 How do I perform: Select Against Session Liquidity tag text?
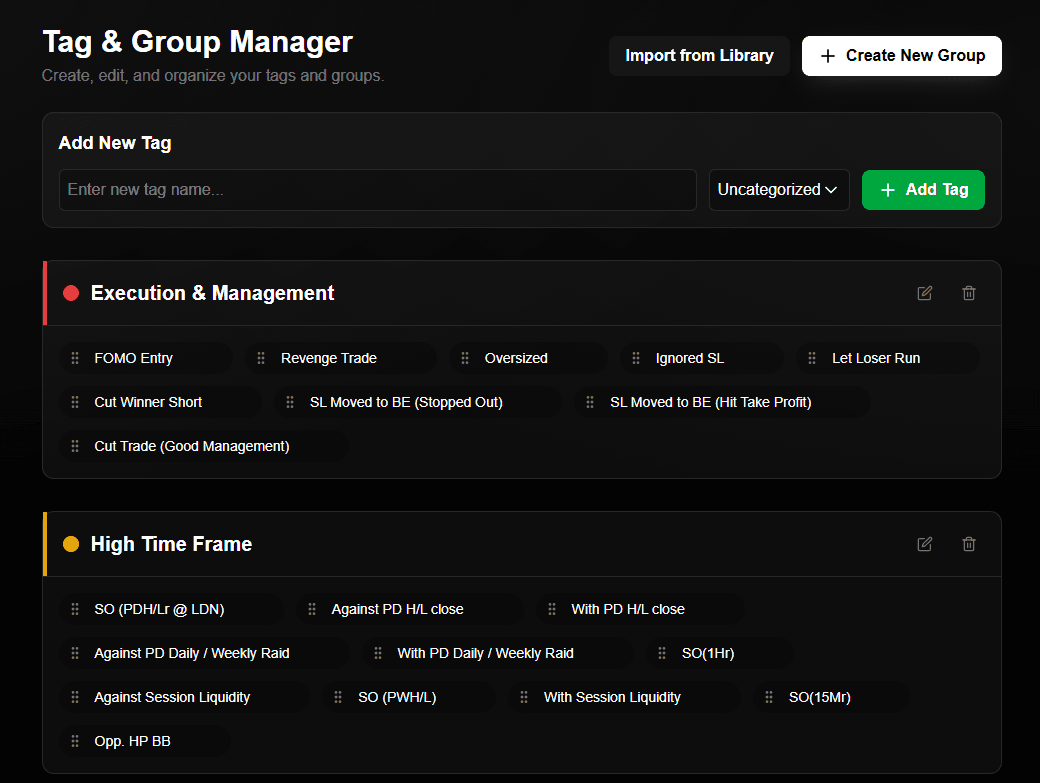172,697
